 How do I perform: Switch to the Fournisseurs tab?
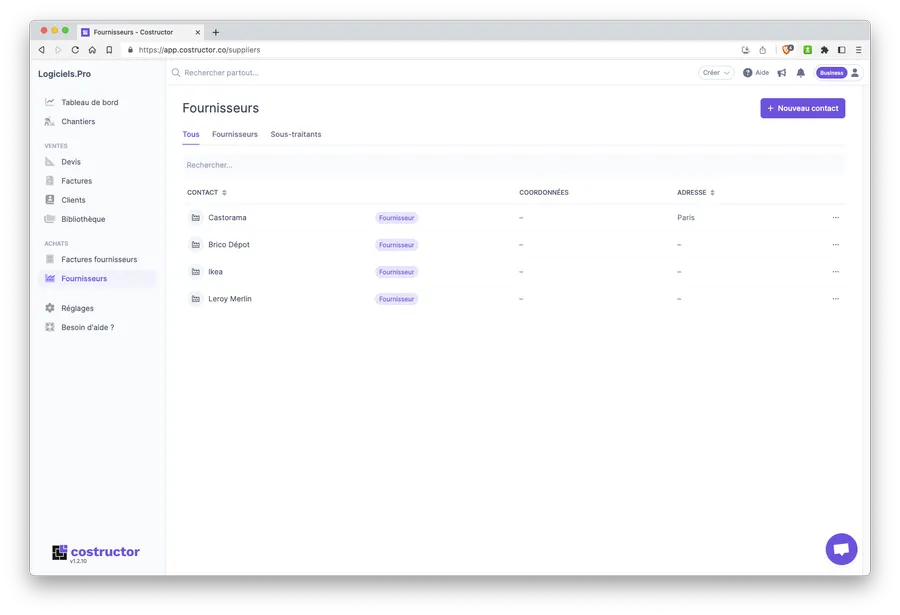coord(235,134)
